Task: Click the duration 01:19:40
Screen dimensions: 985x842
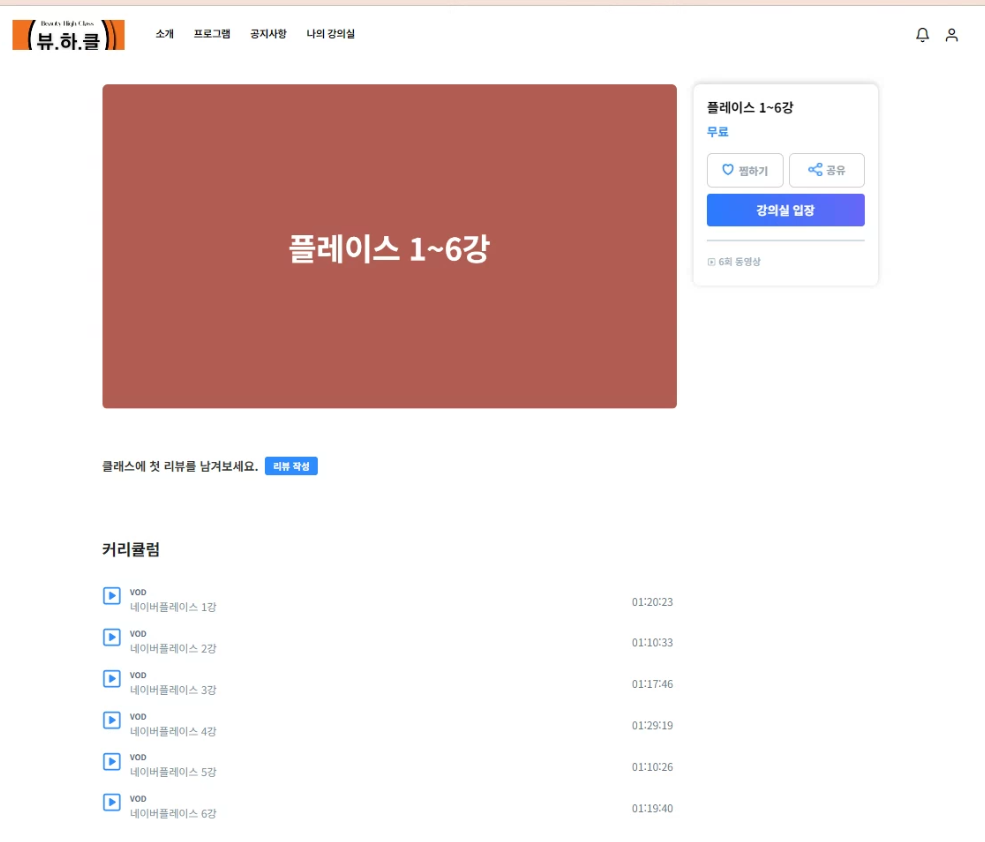Action: coord(652,809)
